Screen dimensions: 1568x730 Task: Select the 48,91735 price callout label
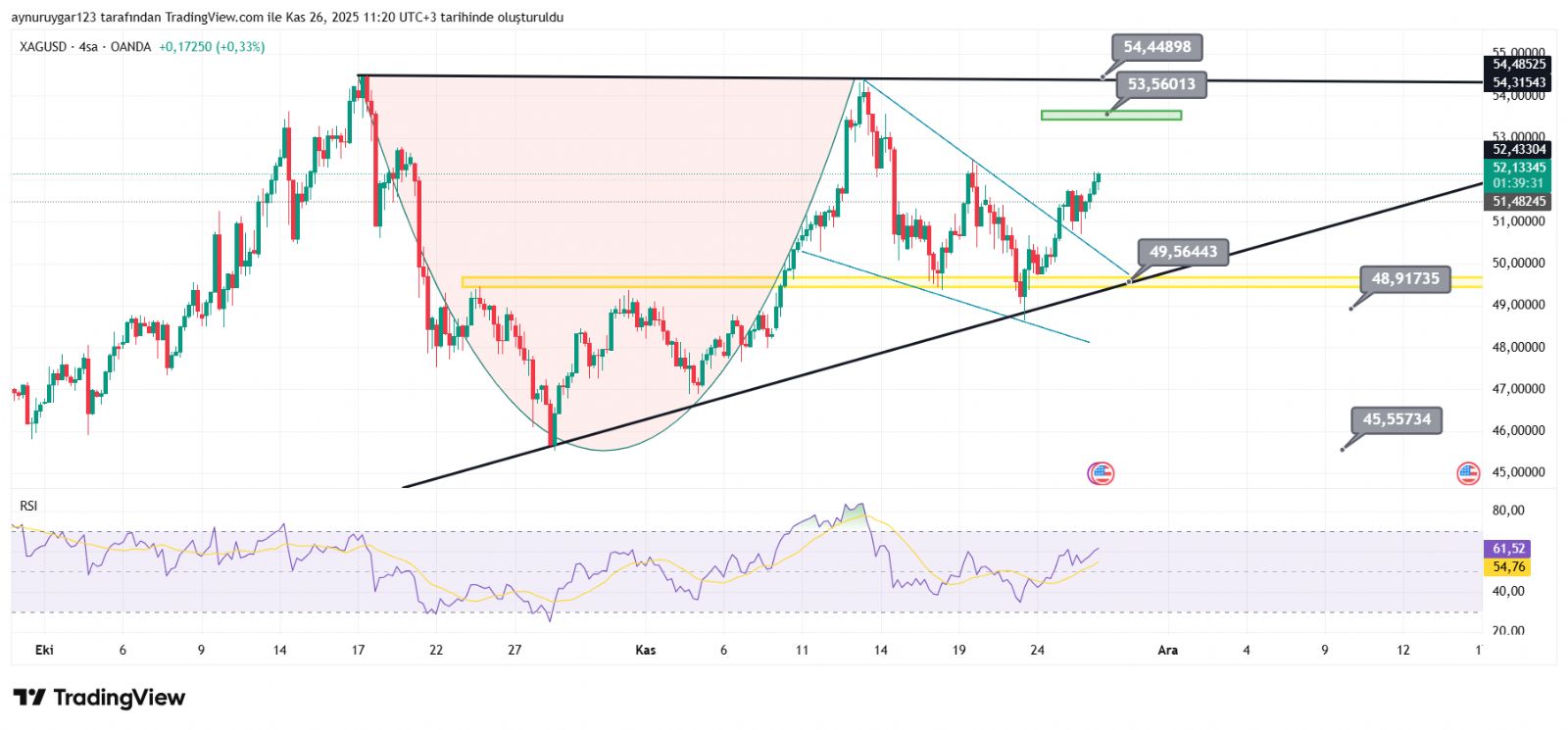[x=1404, y=279]
